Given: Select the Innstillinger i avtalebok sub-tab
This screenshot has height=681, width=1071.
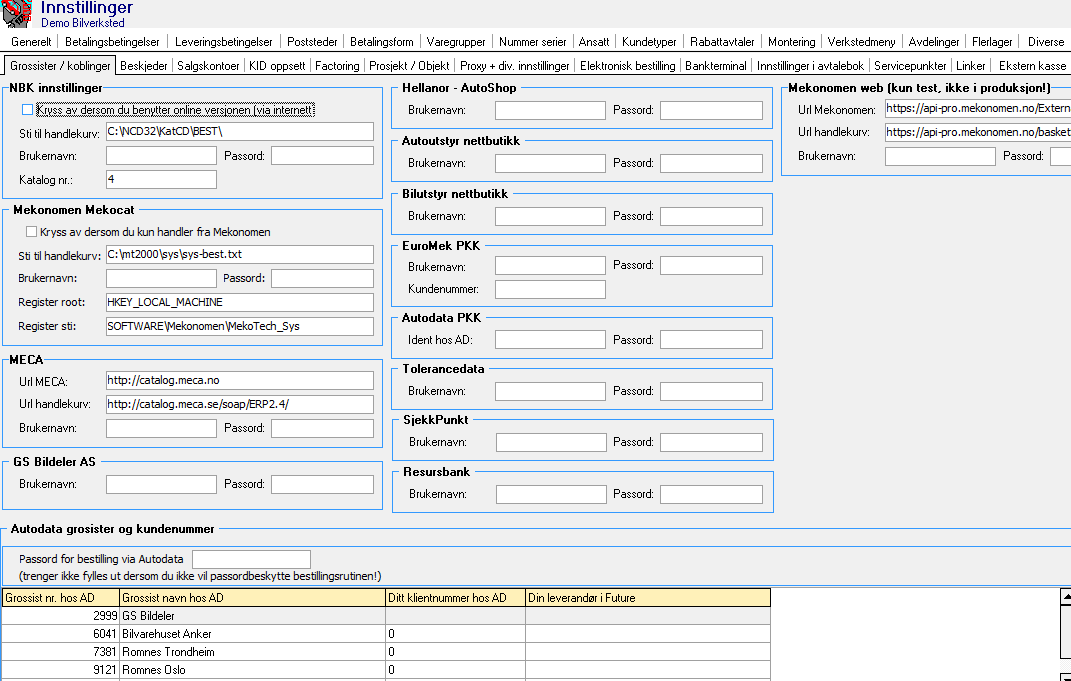Looking at the screenshot, I should click(810, 66).
